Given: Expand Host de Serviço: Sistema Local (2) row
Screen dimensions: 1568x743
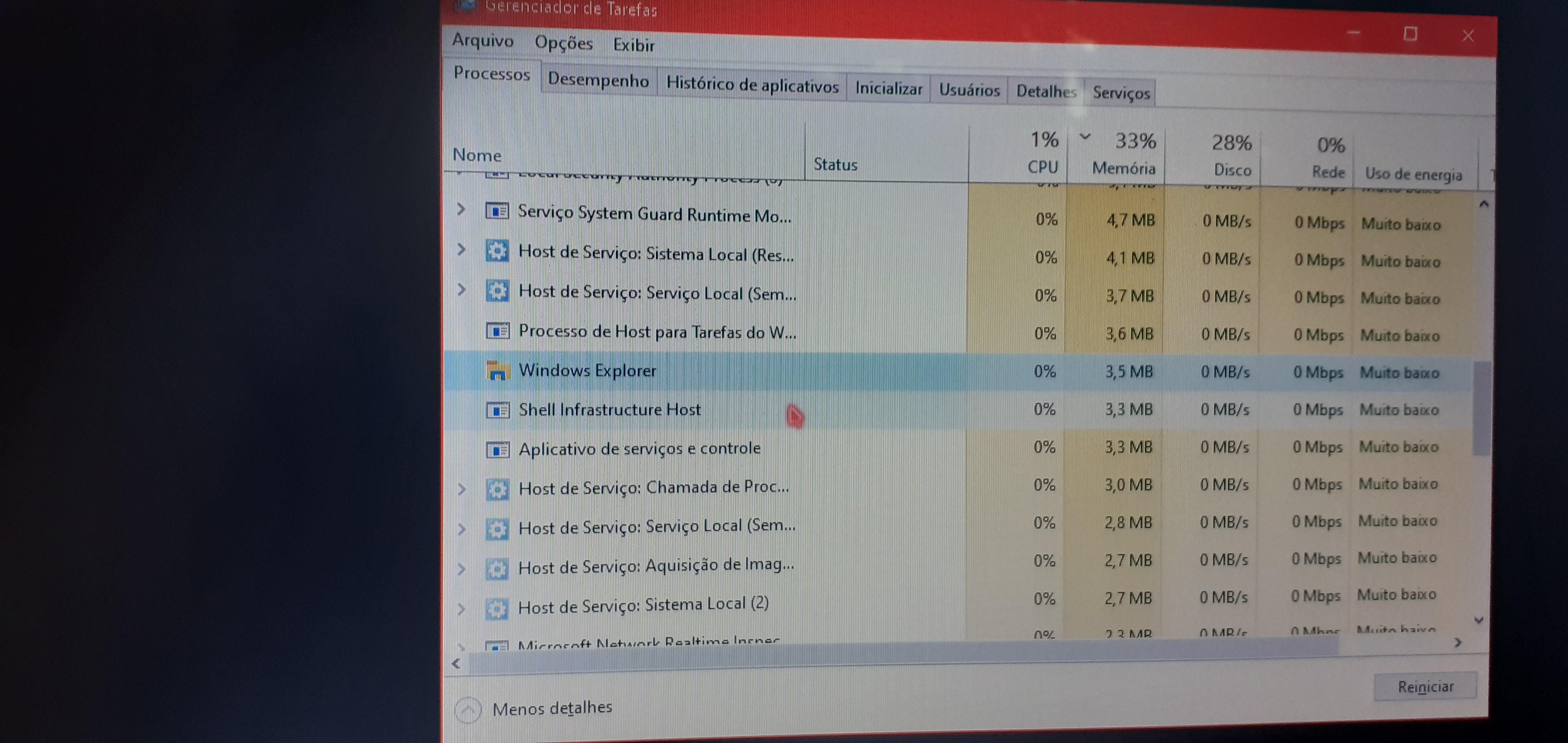Looking at the screenshot, I should [x=461, y=608].
